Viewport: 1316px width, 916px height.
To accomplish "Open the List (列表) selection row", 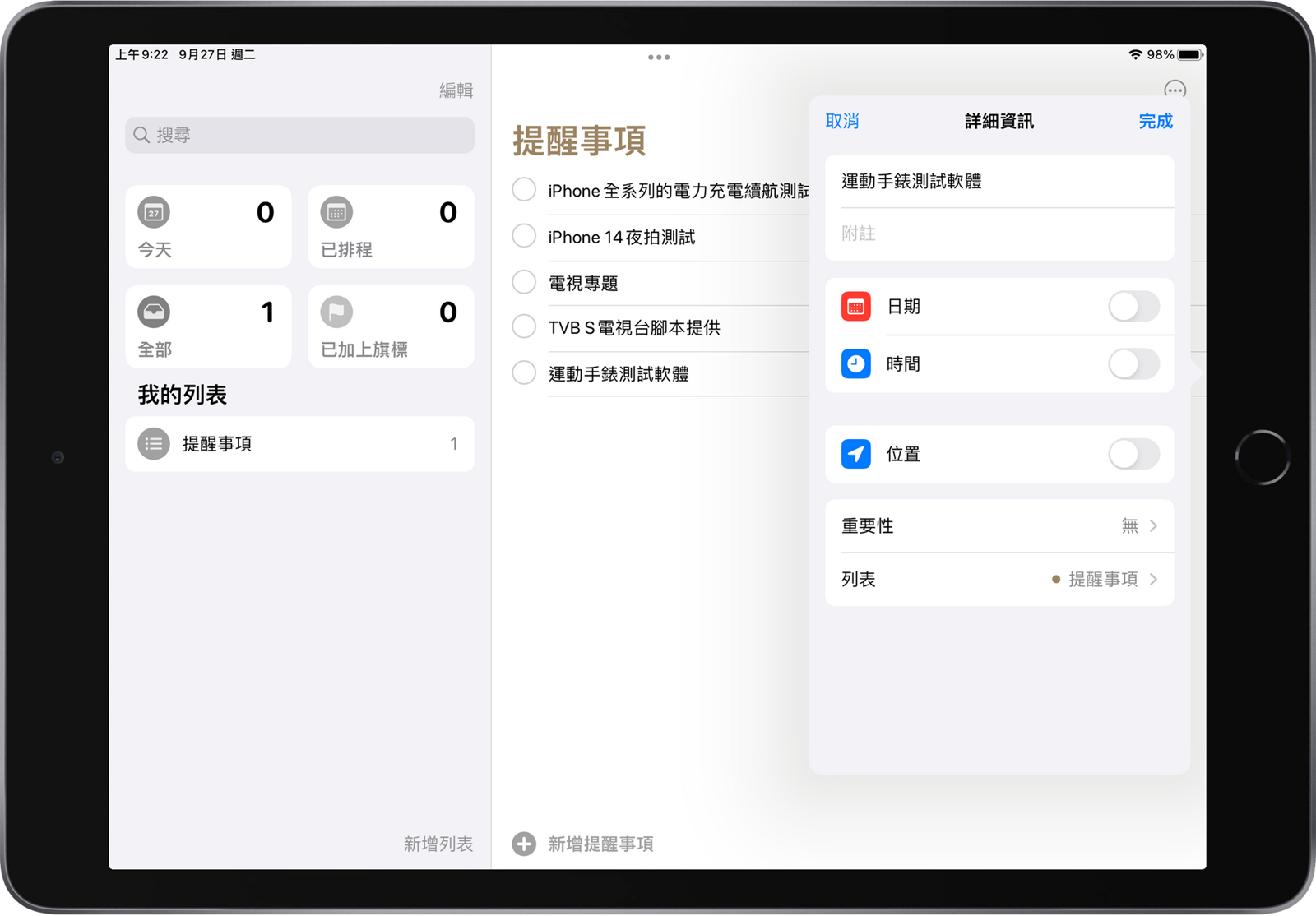I will [x=999, y=580].
